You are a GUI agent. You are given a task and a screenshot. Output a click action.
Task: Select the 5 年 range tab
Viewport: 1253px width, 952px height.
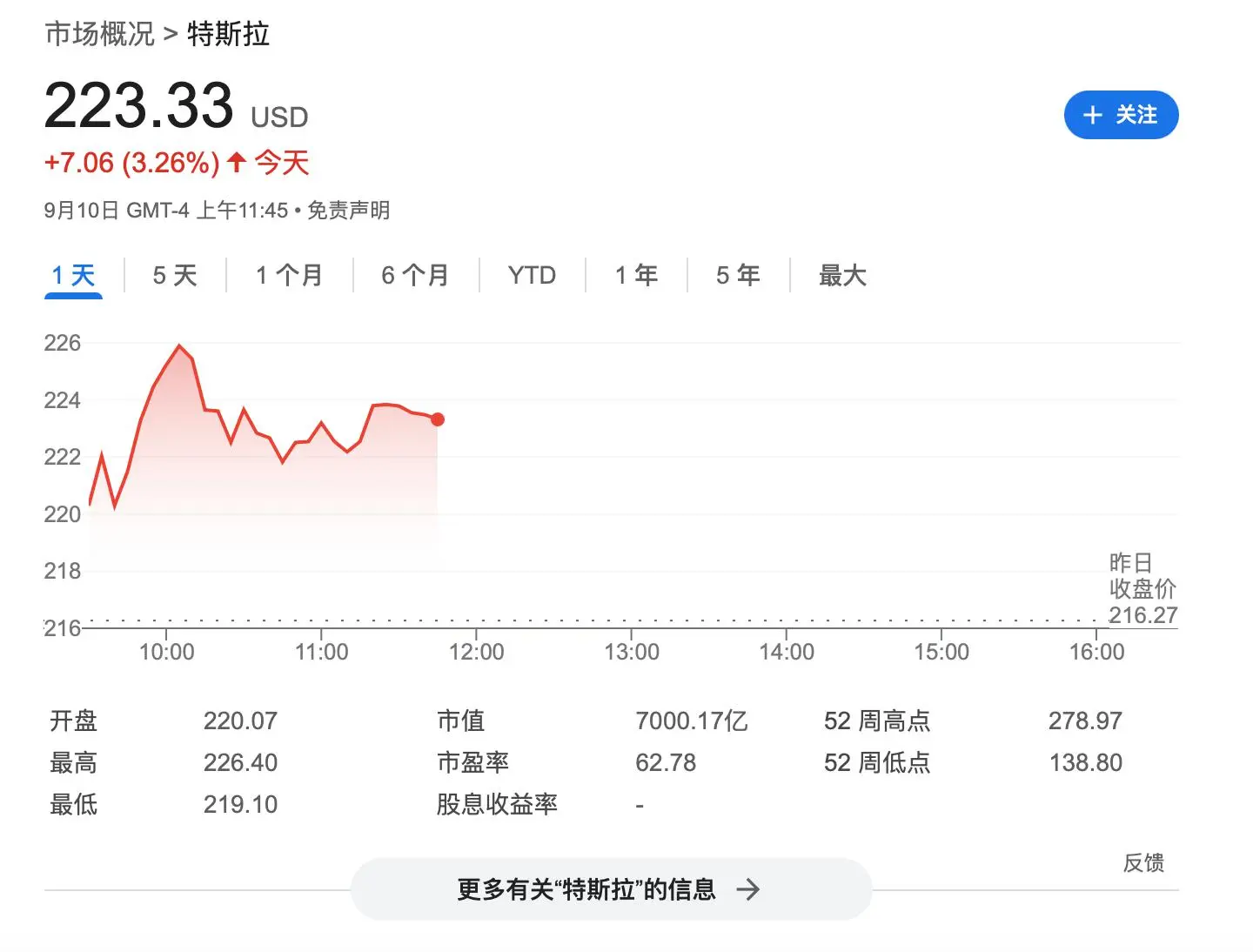click(x=738, y=276)
